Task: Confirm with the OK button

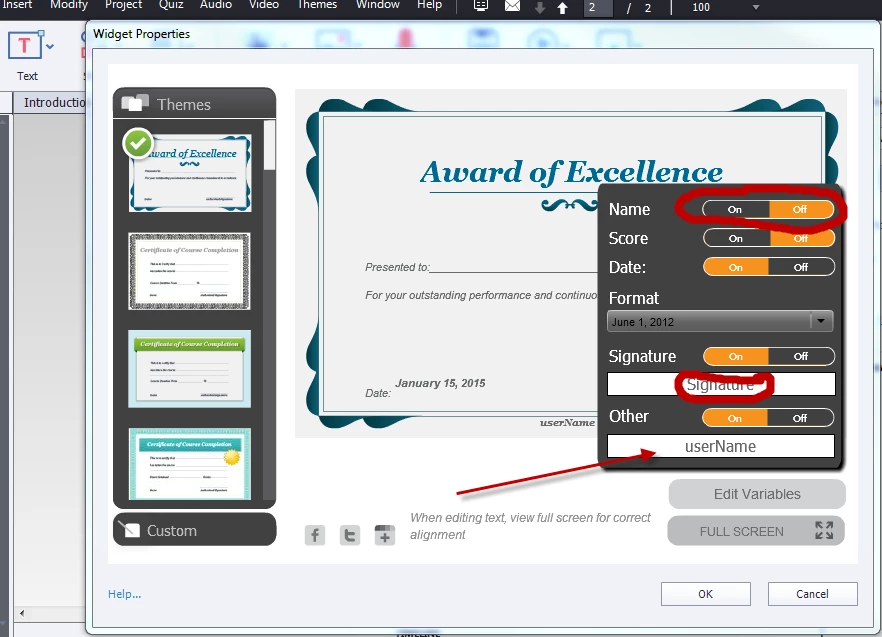Action: click(705, 594)
